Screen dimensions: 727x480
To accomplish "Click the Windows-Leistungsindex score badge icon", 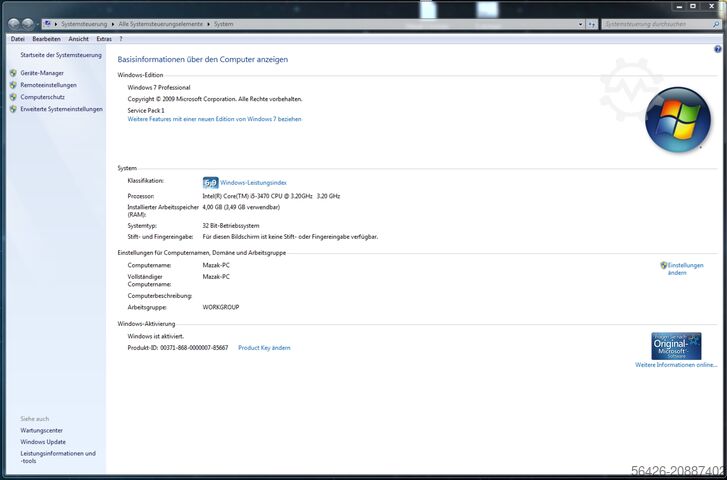I will (210, 182).
